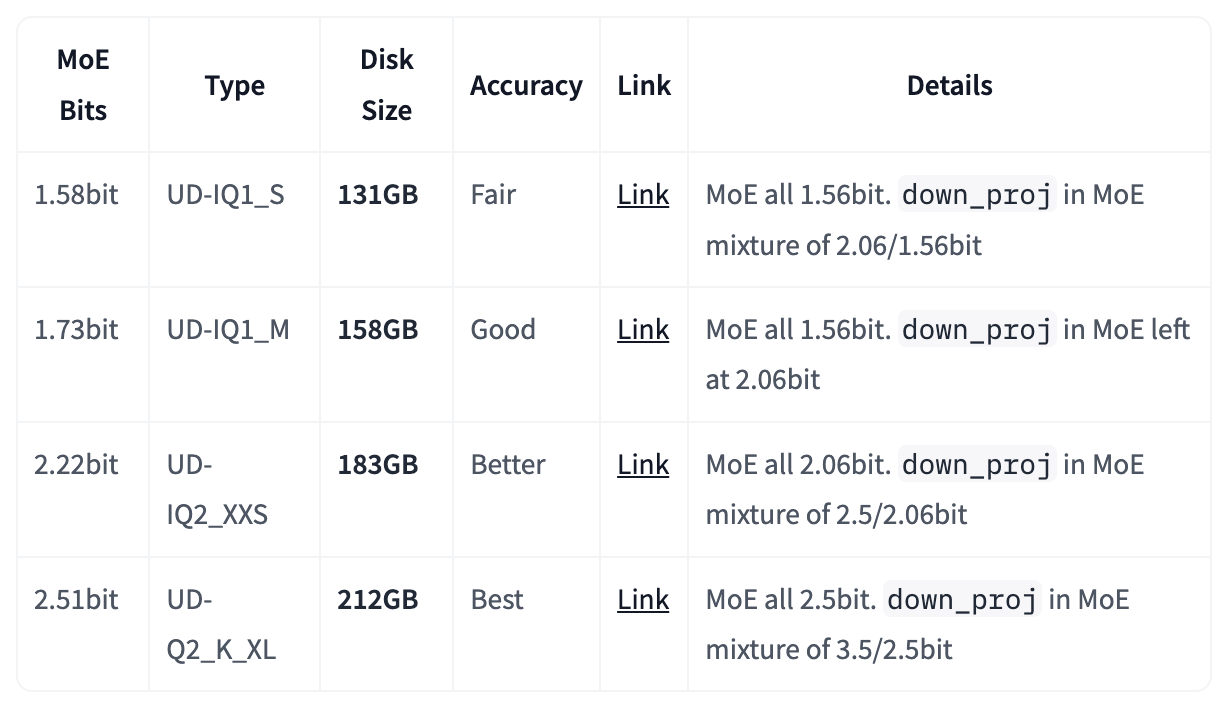
Task: Select the 2.51bit MoE Bits cell
Action: (x=76, y=600)
